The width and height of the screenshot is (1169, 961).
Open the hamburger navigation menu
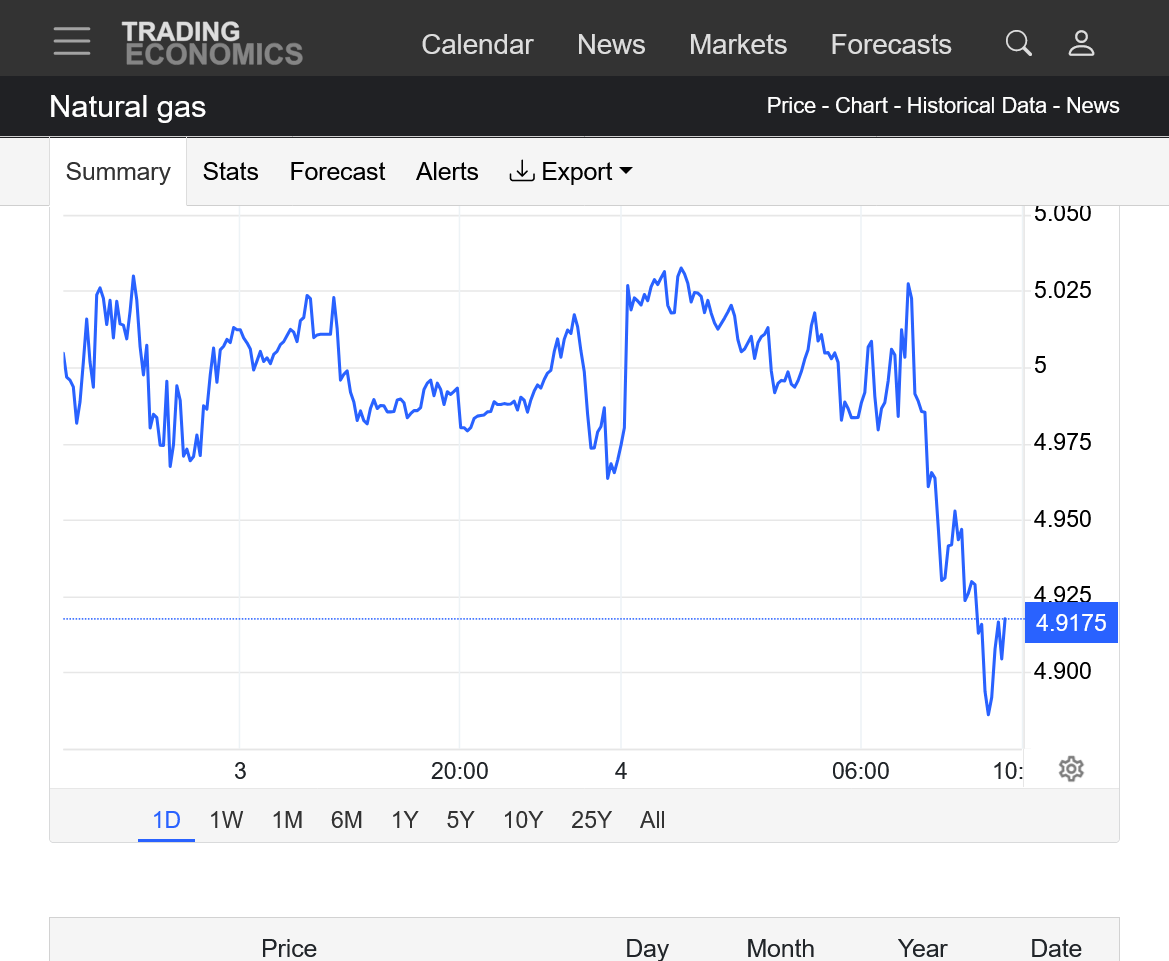coord(72,42)
